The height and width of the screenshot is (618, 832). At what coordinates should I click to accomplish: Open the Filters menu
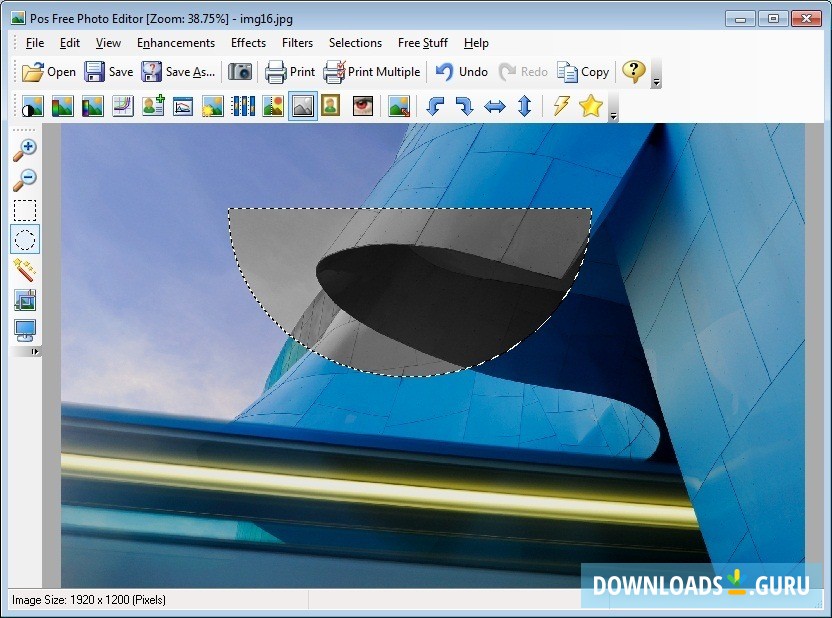coord(297,43)
